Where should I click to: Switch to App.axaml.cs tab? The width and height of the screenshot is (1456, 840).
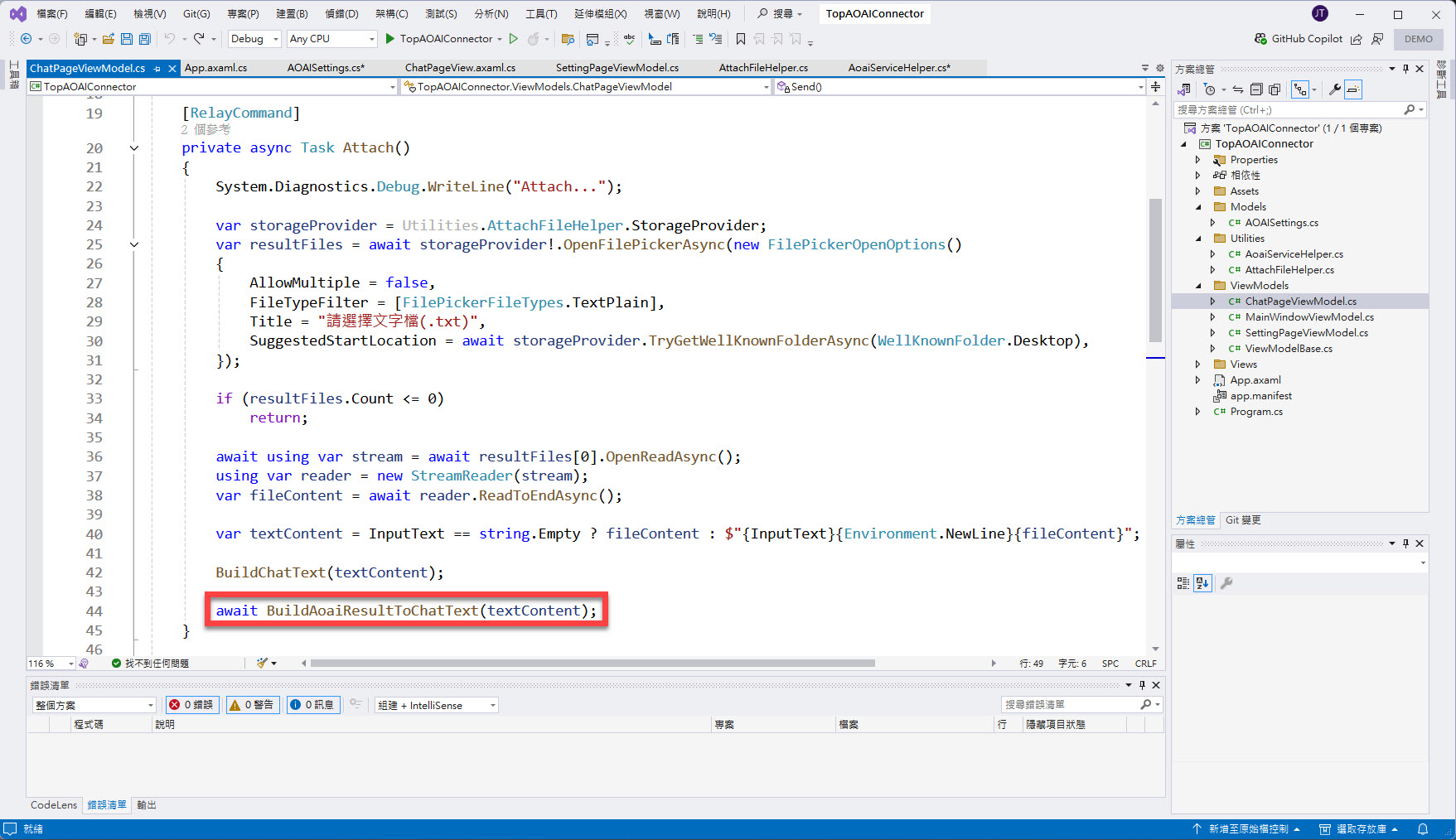point(216,68)
